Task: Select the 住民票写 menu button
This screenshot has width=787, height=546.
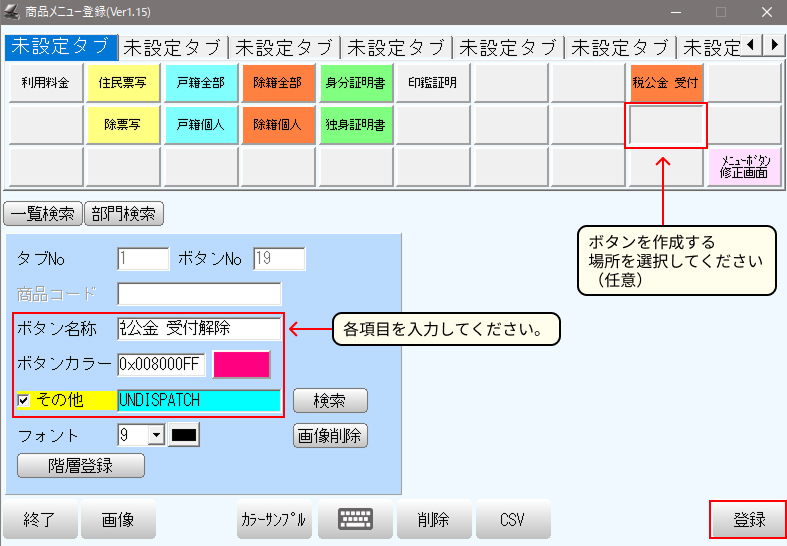Action: pyautogui.click(x=123, y=83)
